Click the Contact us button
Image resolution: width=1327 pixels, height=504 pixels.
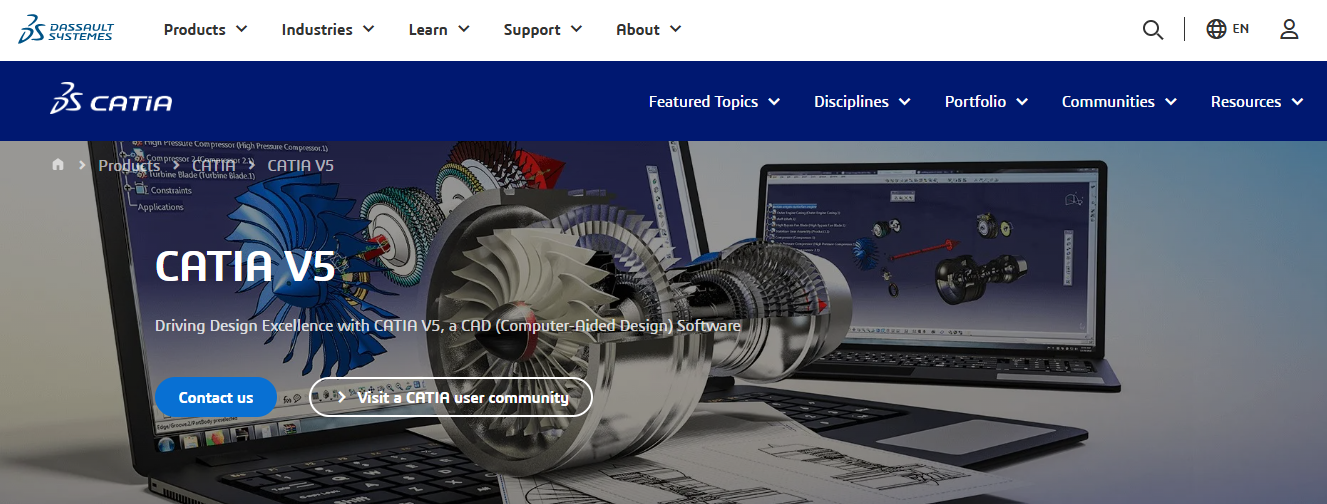tap(216, 397)
